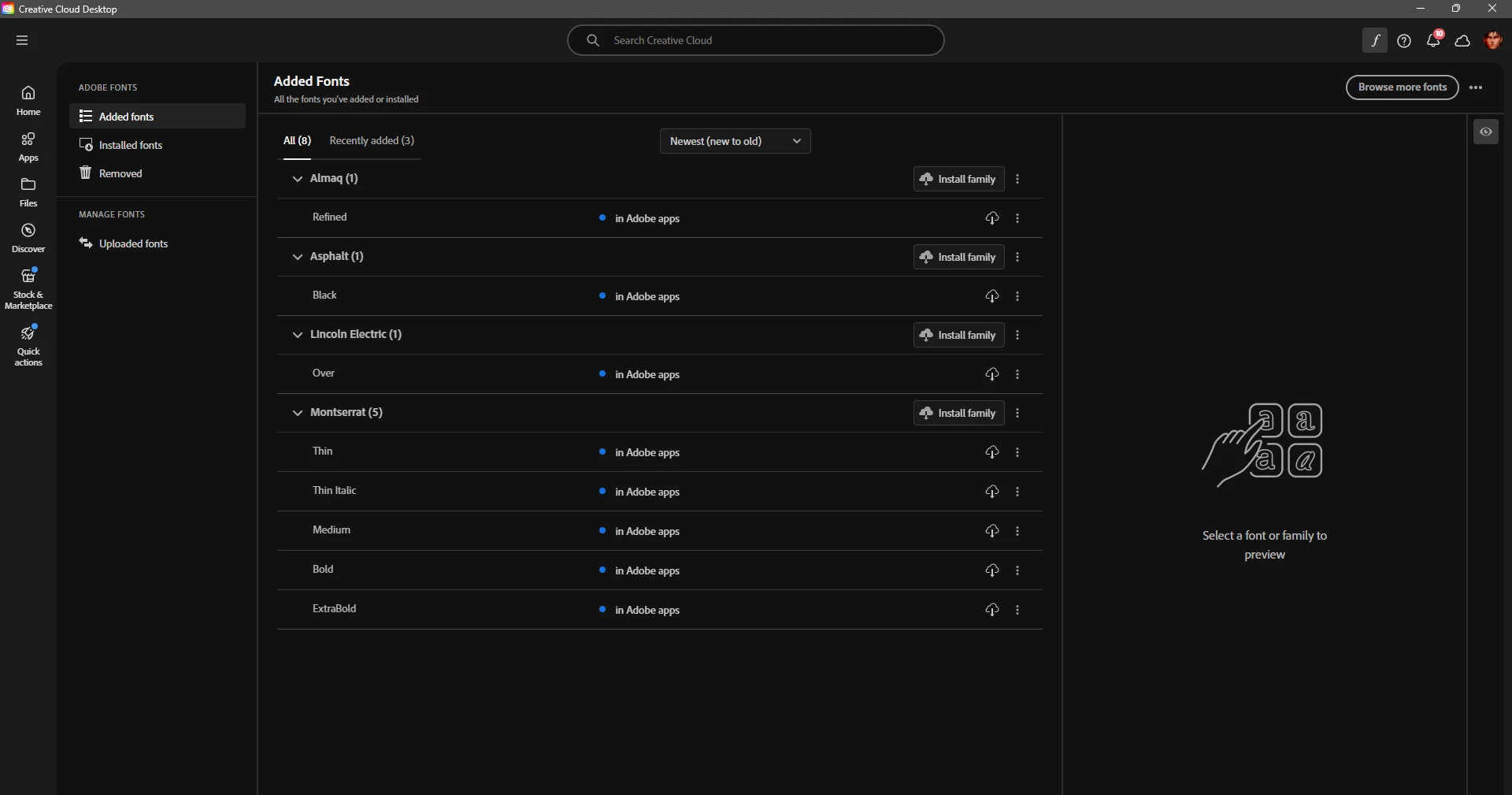Select the Thin Italic font name
Screen dimensions: 1512x795
point(334,490)
